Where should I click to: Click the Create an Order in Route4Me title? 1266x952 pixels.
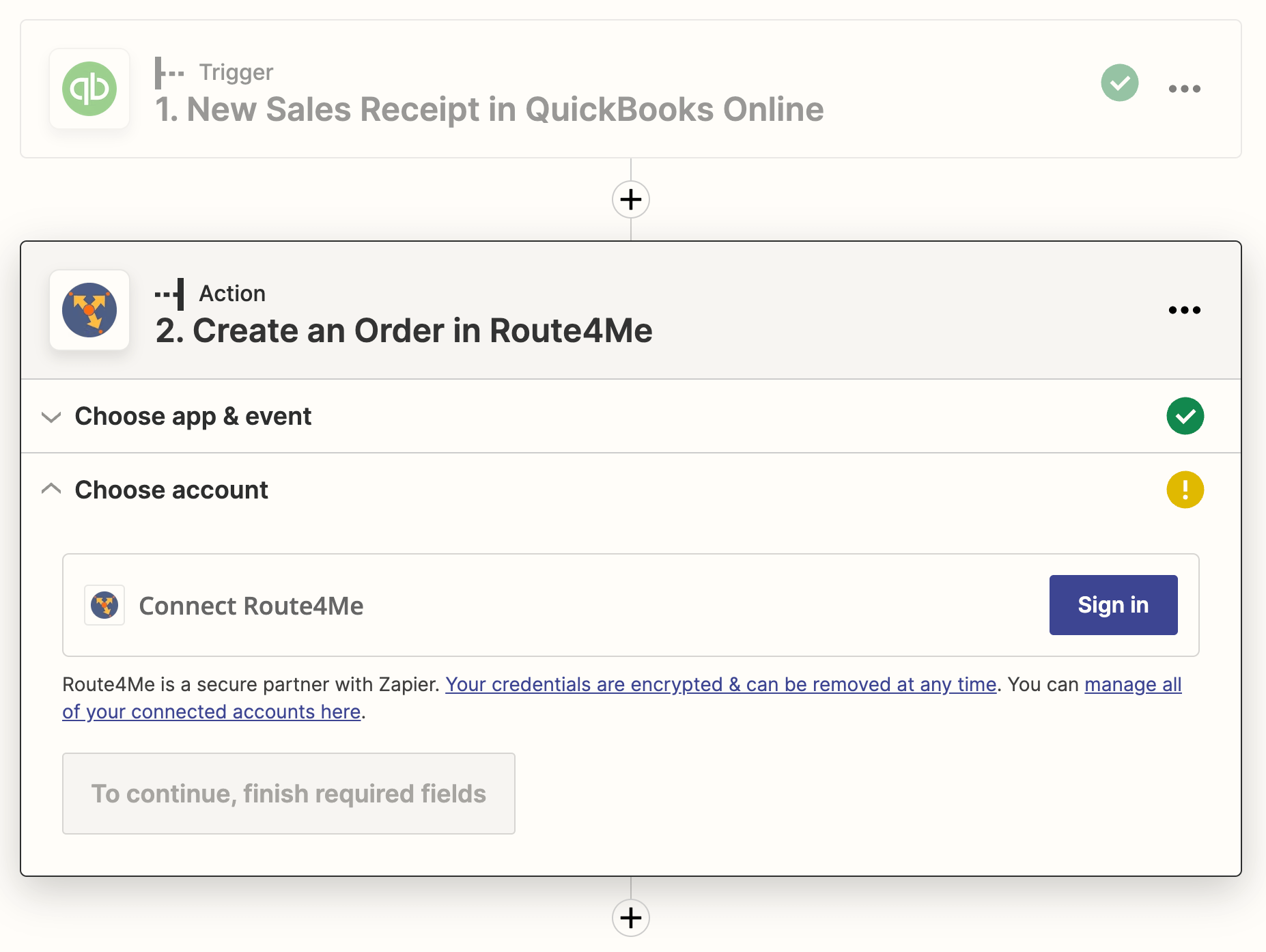pyautogui.click(x=404, y=331)
